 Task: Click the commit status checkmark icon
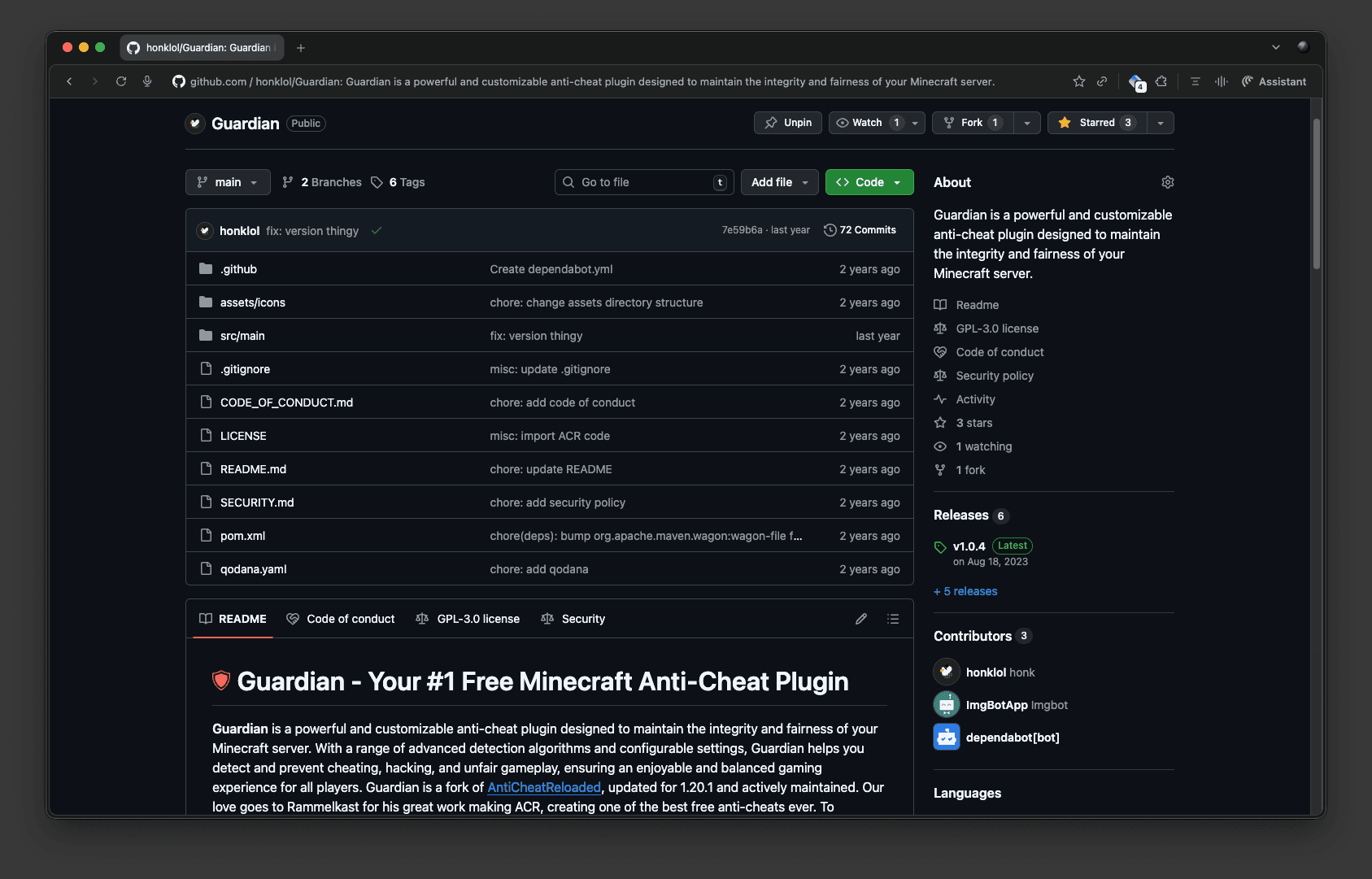(x=377, y=231)
